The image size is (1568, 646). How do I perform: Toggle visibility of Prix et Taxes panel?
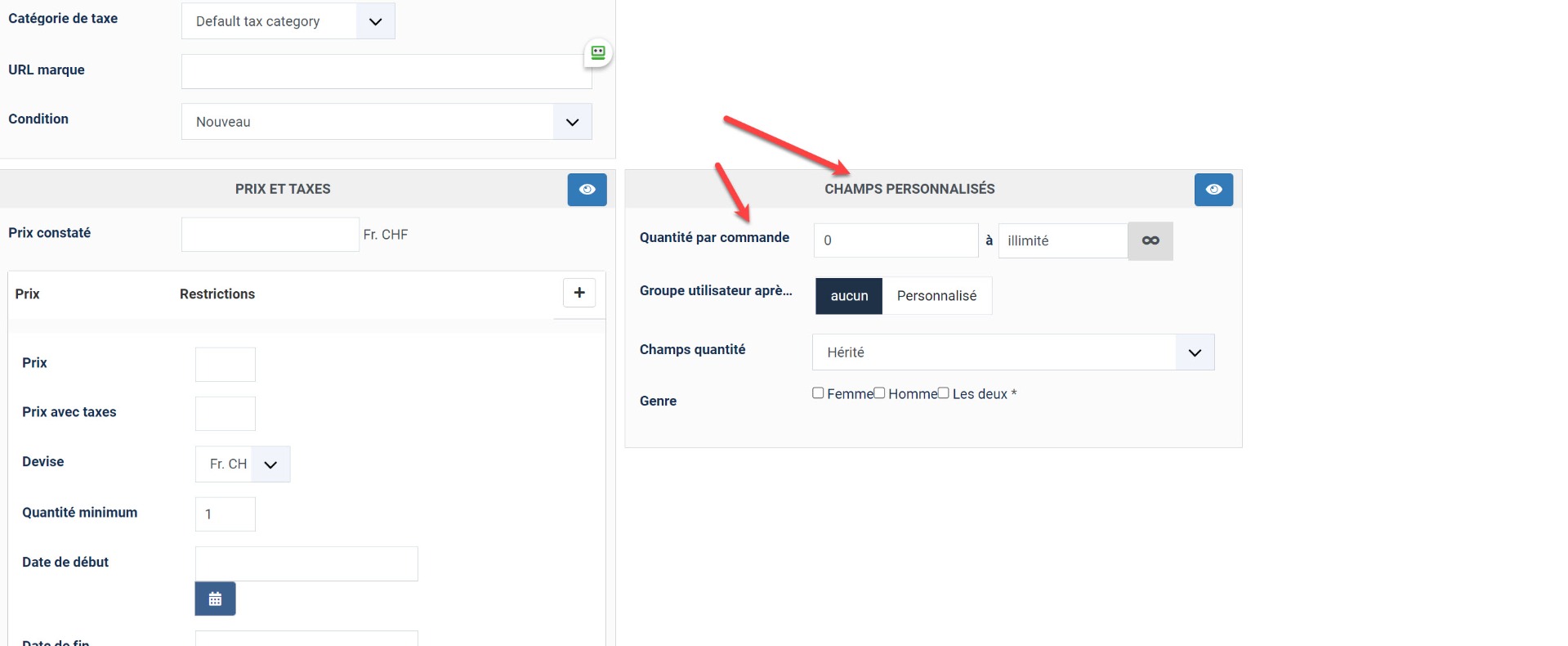587,190
